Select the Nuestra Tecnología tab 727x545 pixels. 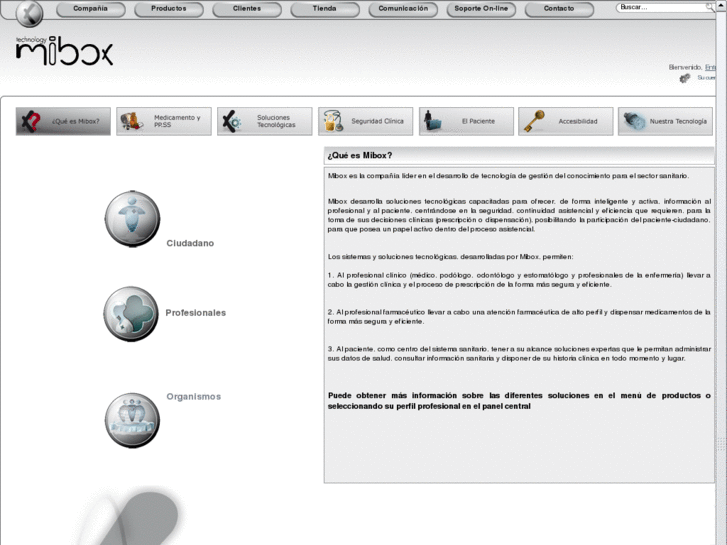coord(665,122)
